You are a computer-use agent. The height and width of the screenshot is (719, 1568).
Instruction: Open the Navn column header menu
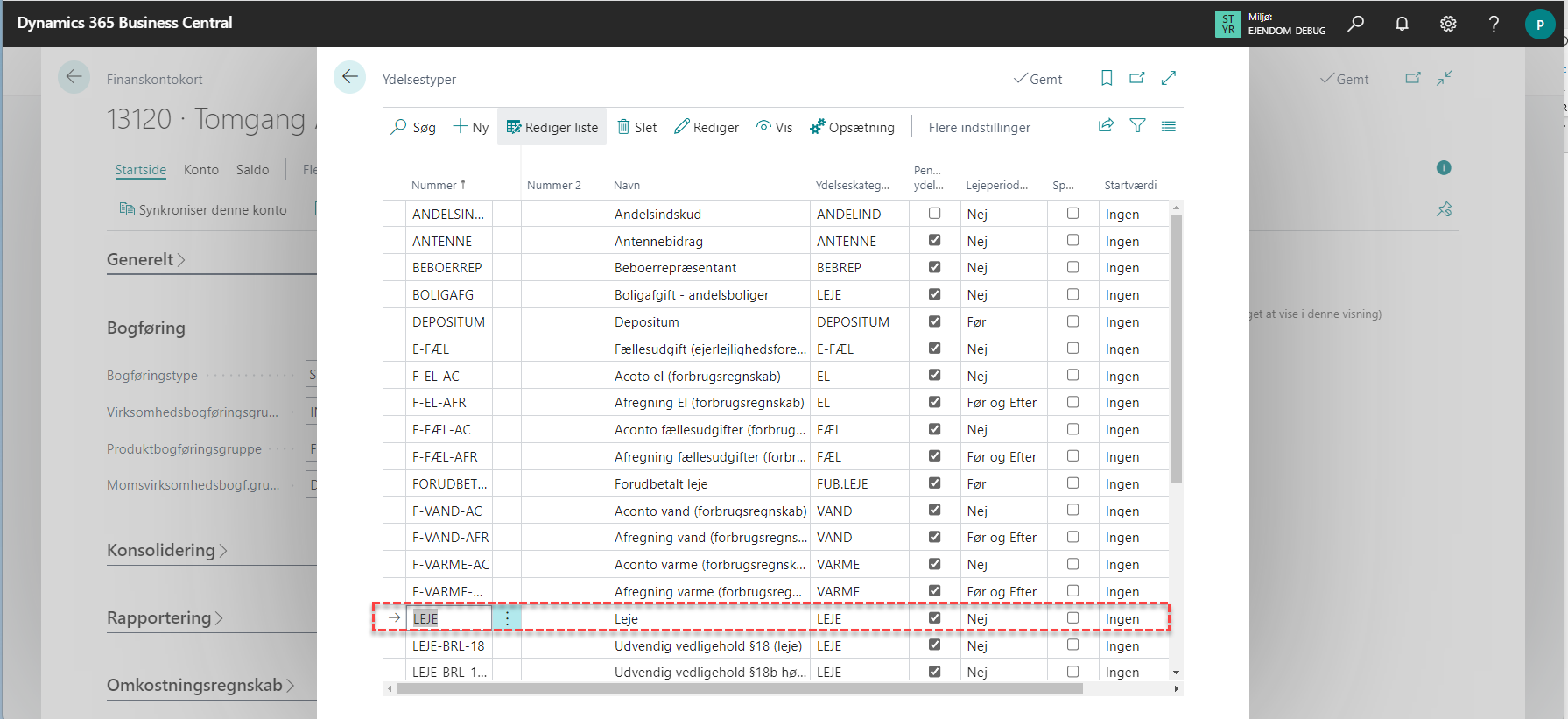(x=627, y=185)
